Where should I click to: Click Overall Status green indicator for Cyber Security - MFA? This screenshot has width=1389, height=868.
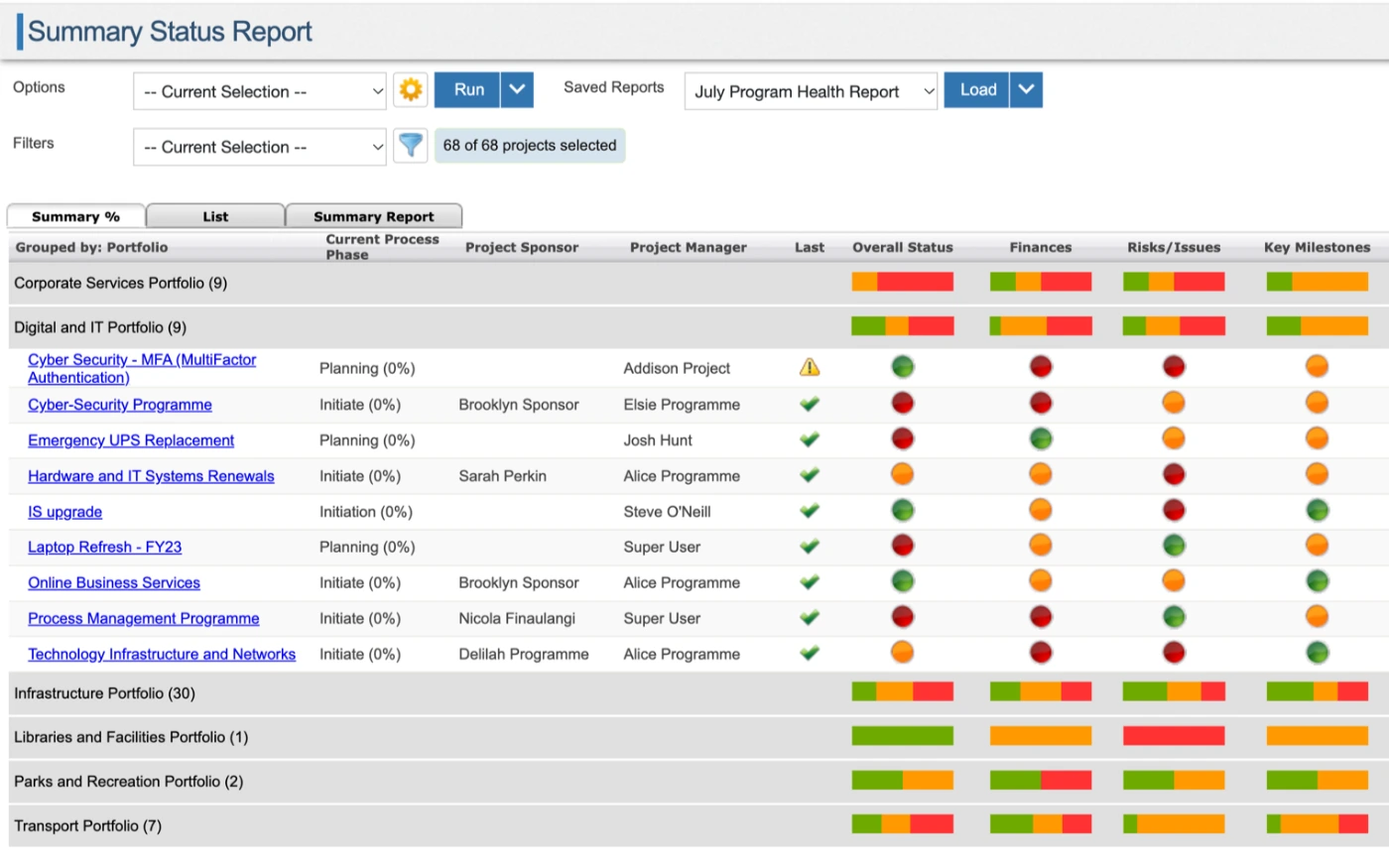(x=903, y=367)
